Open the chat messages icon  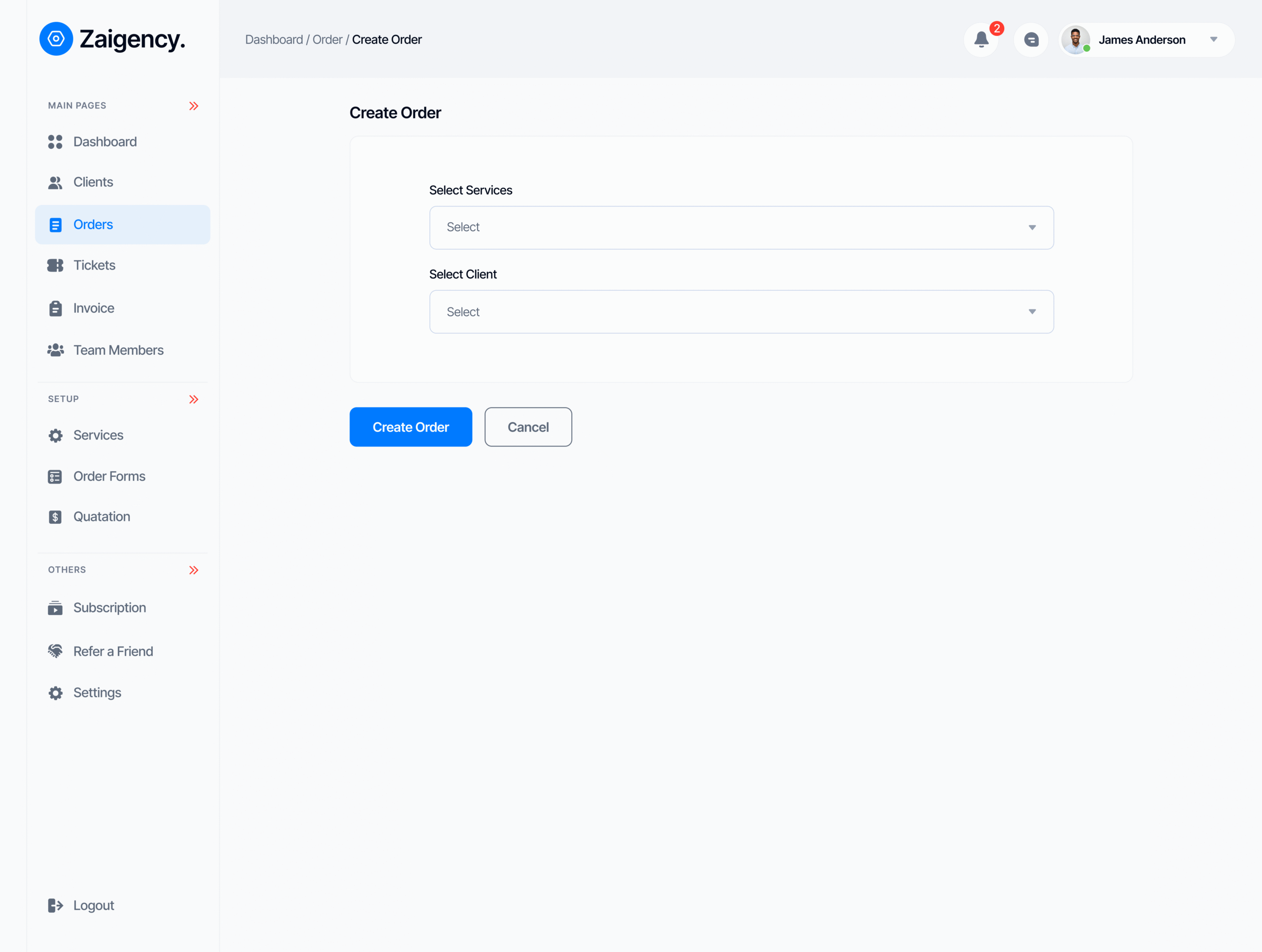click(1030, 39)
